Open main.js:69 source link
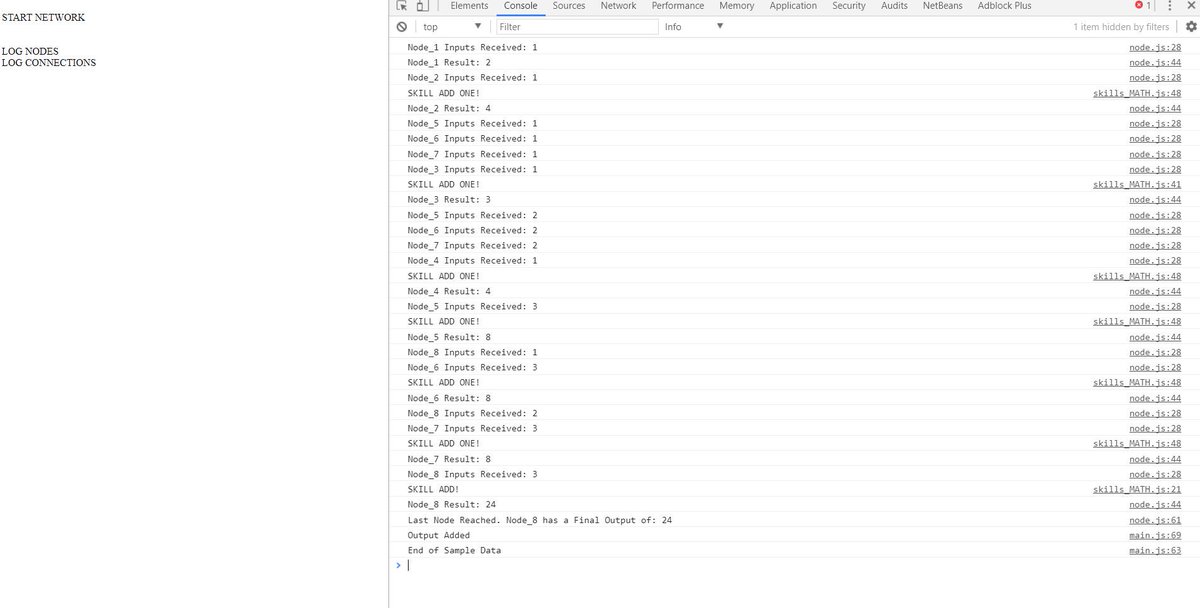1200x608 pixels. pos(1155,535)
